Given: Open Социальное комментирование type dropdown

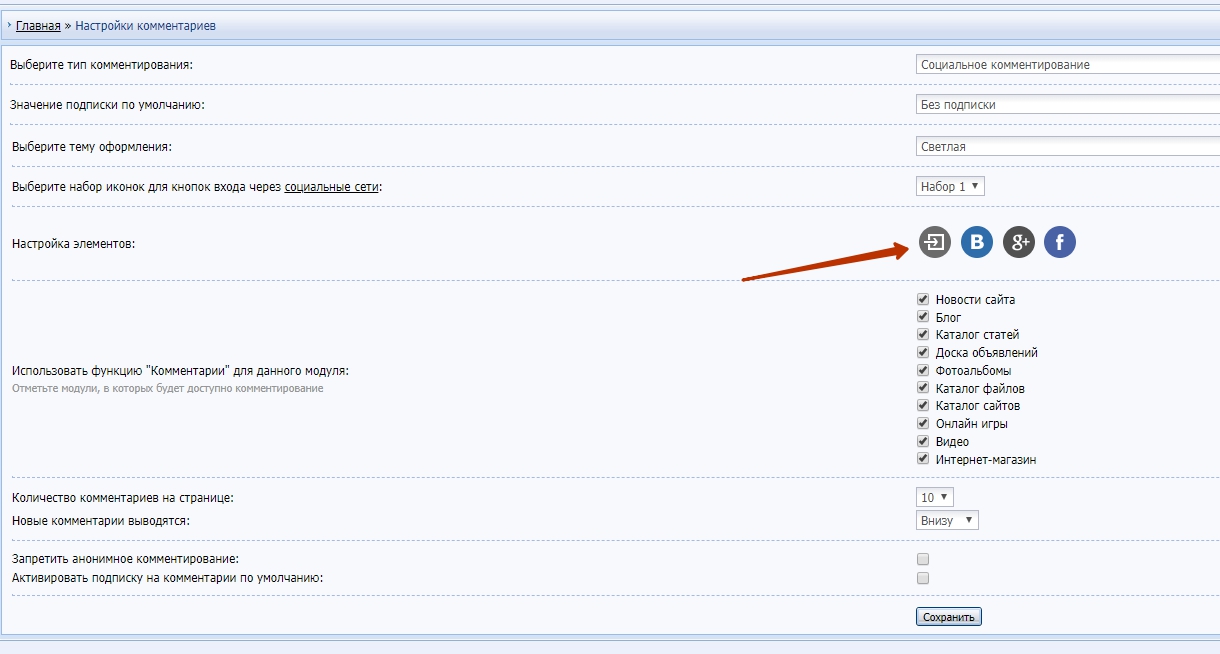Looking at the screenshot, I should point(1067,64).
